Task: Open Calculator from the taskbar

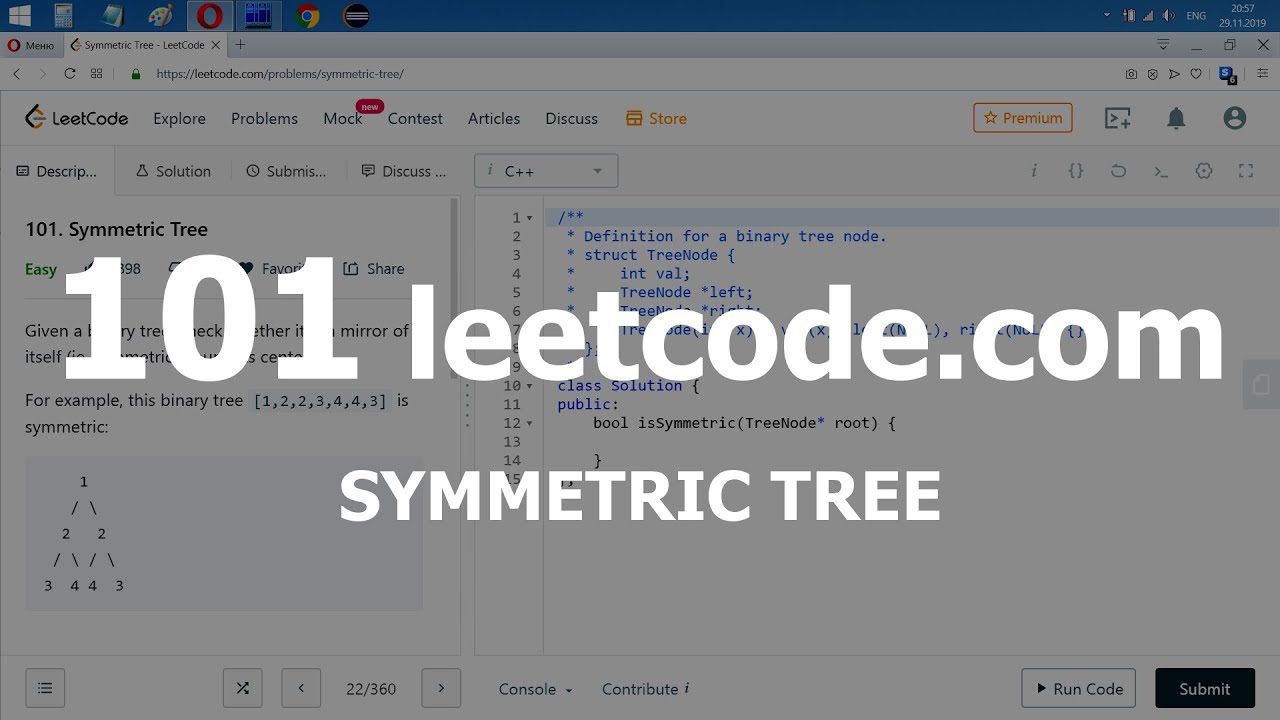Action: pyautogui.click(x=63, y=16)
